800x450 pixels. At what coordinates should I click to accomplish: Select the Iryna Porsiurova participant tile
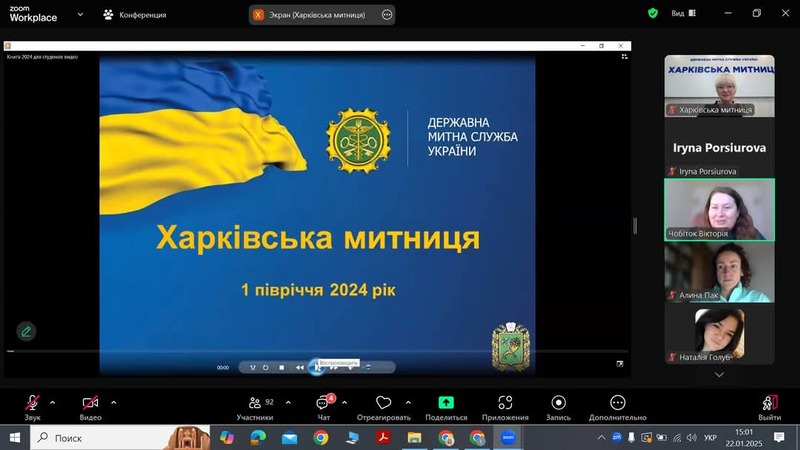tap(719, 148)
